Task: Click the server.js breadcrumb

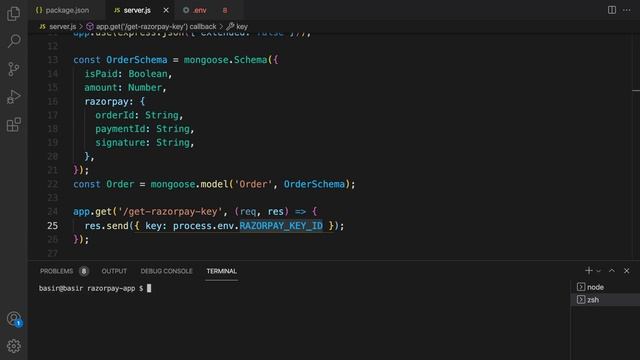Action: click(x=58, y=27)
